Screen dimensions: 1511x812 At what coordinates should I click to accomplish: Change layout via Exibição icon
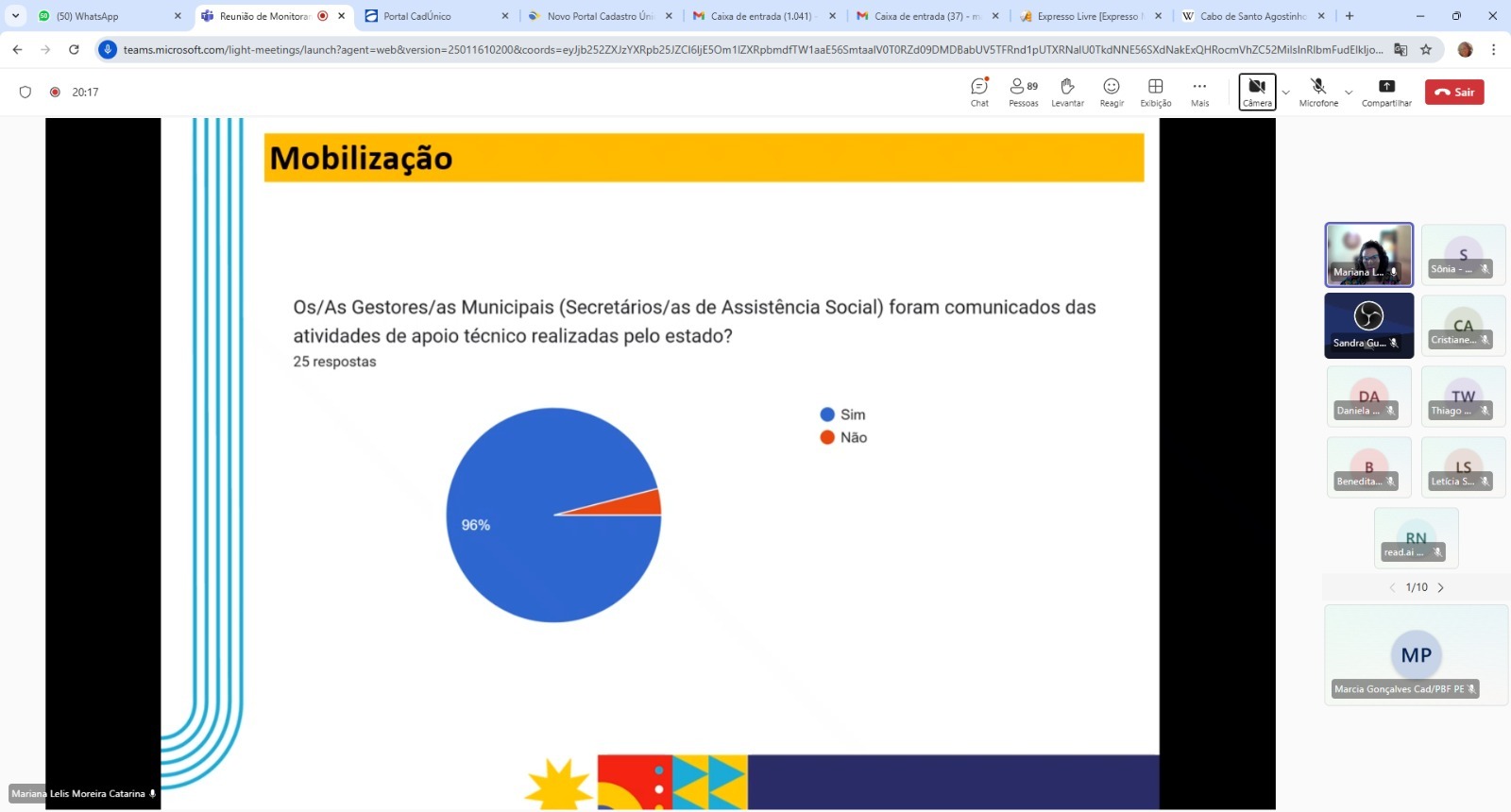pyautogui.click(x=1155, y=92)
